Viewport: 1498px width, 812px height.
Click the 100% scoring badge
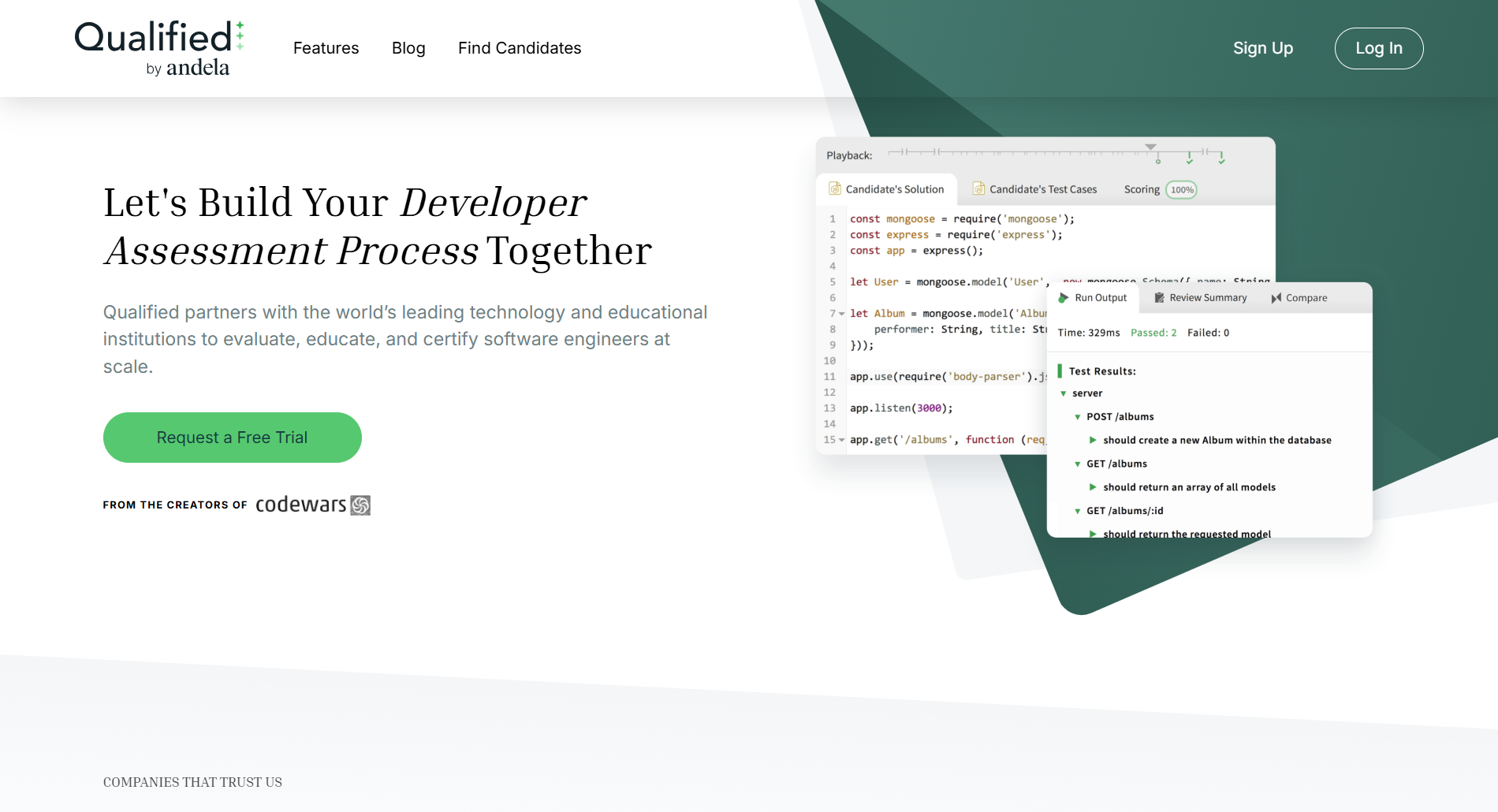[1181, 190]
